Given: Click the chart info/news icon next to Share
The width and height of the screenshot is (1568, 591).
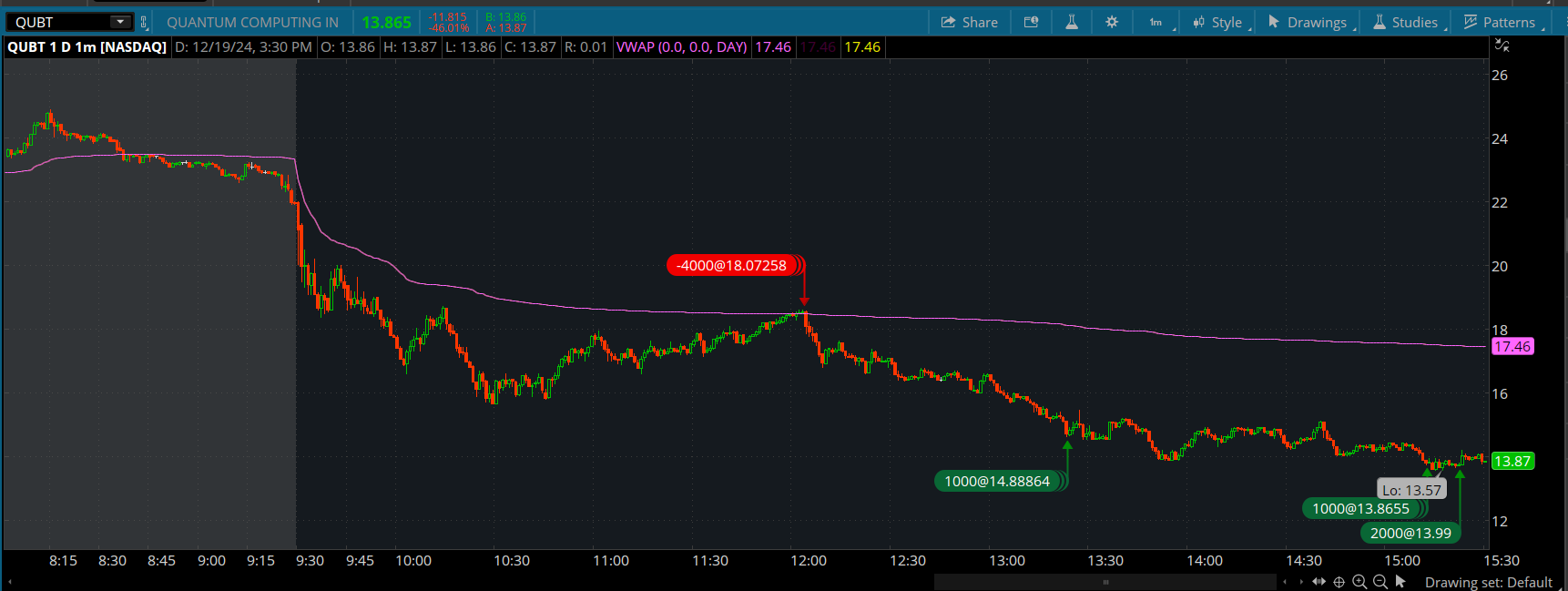Looking at the screenshot, I should (1031, 22).
